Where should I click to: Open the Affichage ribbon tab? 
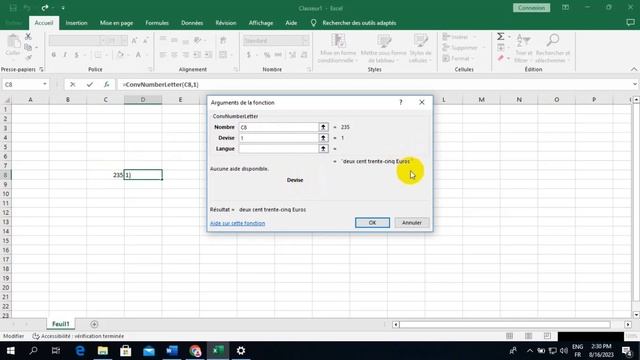(261, 23)
